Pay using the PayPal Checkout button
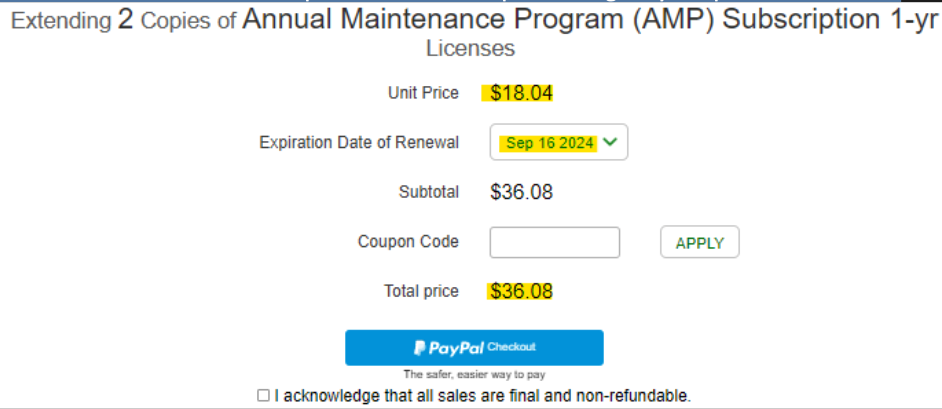 [x=474, y=348]
